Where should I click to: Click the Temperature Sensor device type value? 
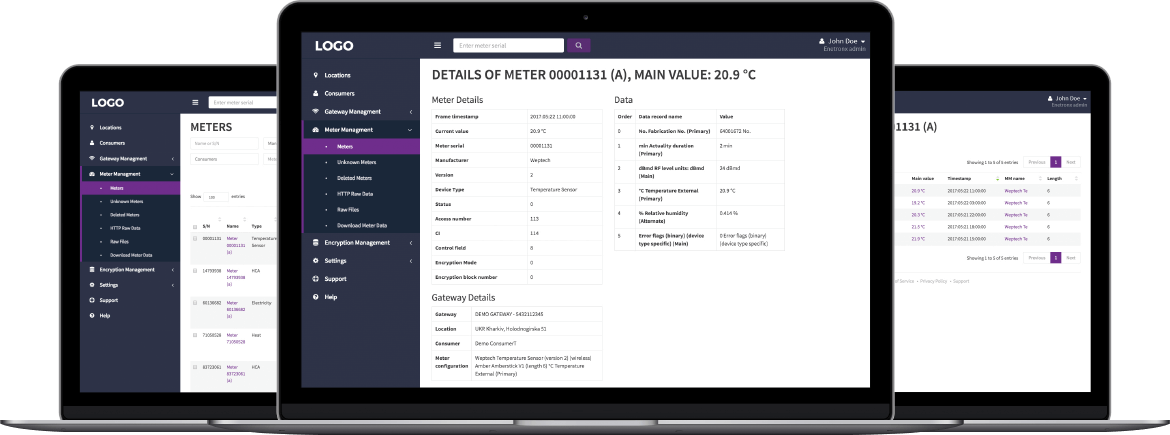pos(553,190)
